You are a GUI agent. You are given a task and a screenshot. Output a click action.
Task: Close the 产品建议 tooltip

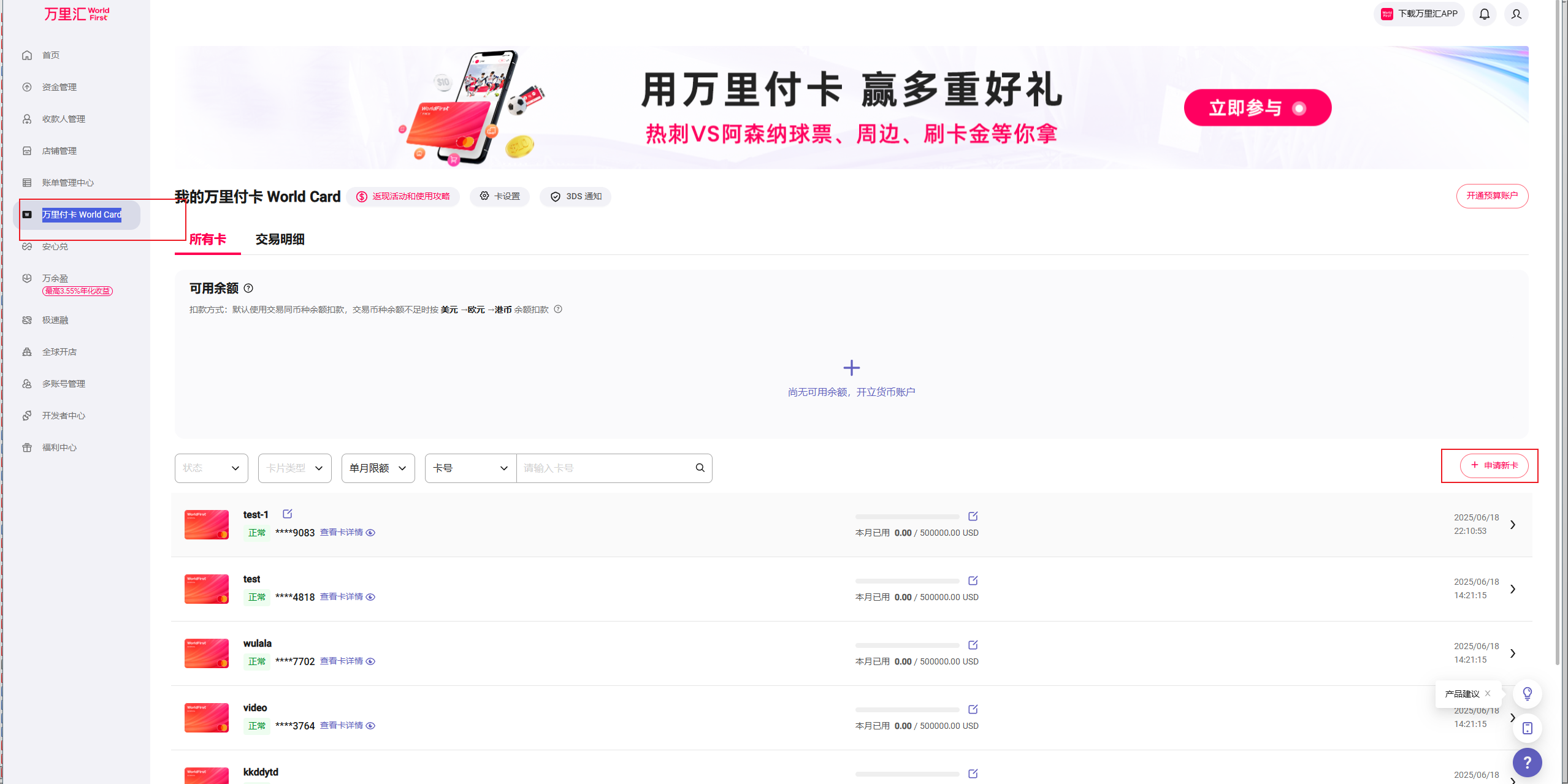tap(1488, 693)
